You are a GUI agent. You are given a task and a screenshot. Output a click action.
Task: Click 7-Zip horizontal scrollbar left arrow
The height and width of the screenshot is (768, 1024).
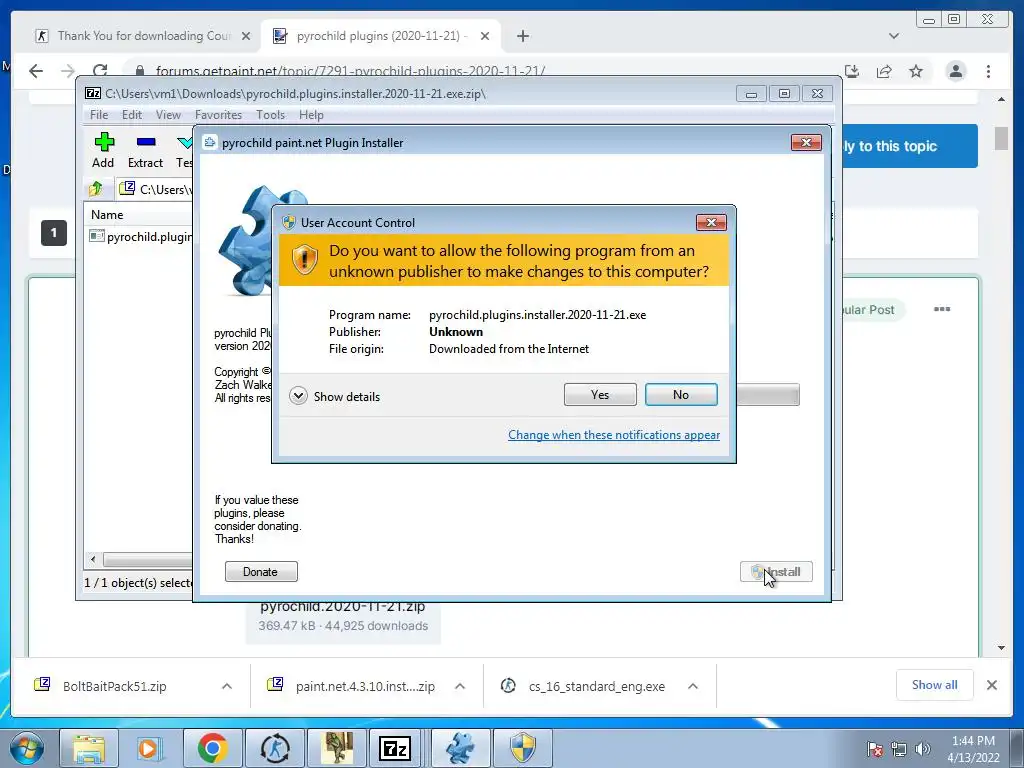point(93,560)
